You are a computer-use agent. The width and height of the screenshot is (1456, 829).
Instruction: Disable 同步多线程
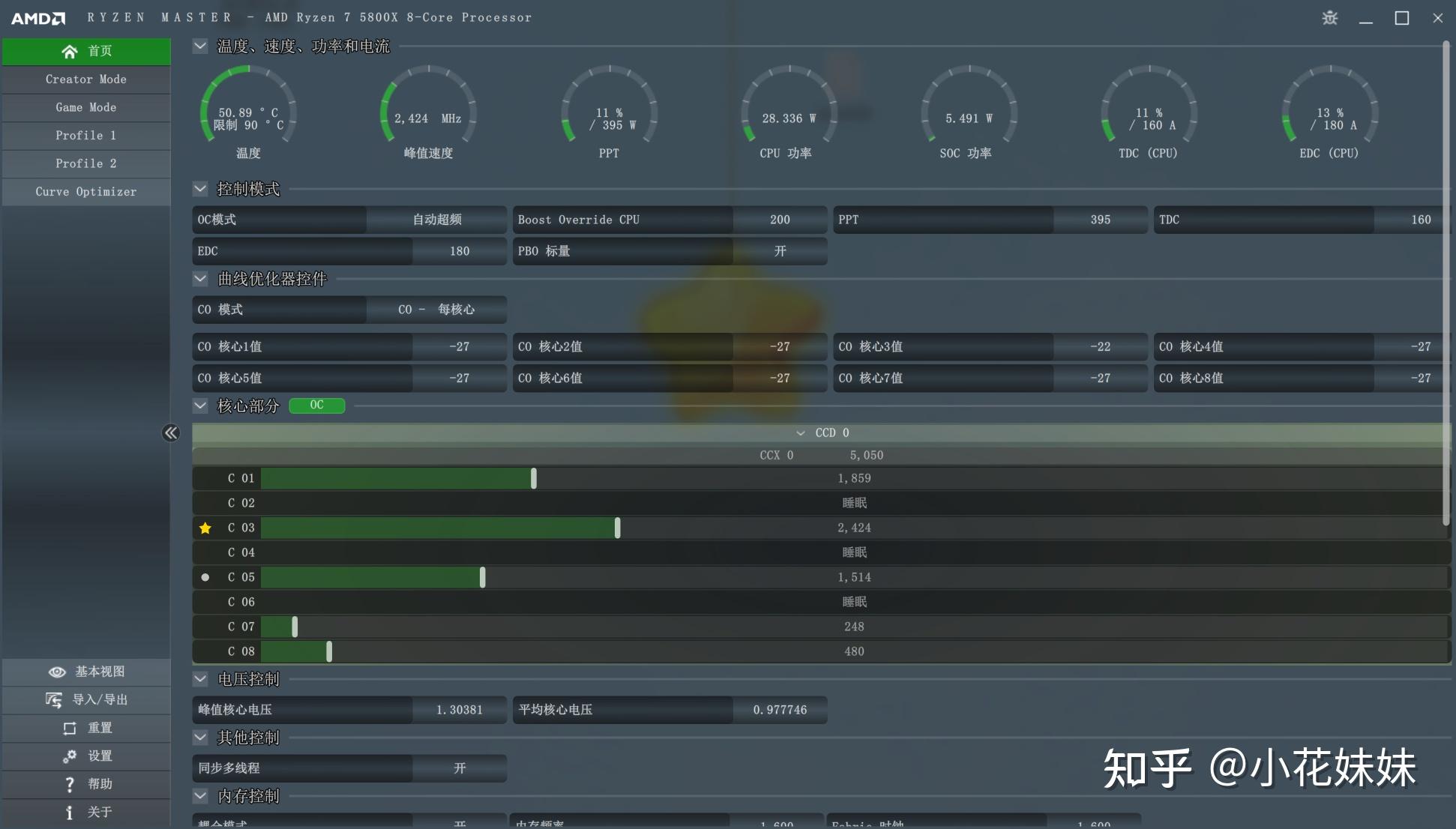[460, 768]
